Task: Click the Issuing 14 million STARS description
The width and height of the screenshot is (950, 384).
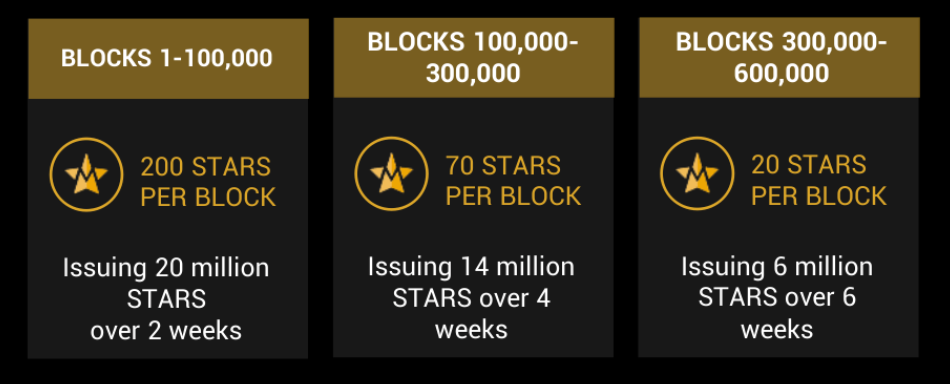Action: point(471,299)
